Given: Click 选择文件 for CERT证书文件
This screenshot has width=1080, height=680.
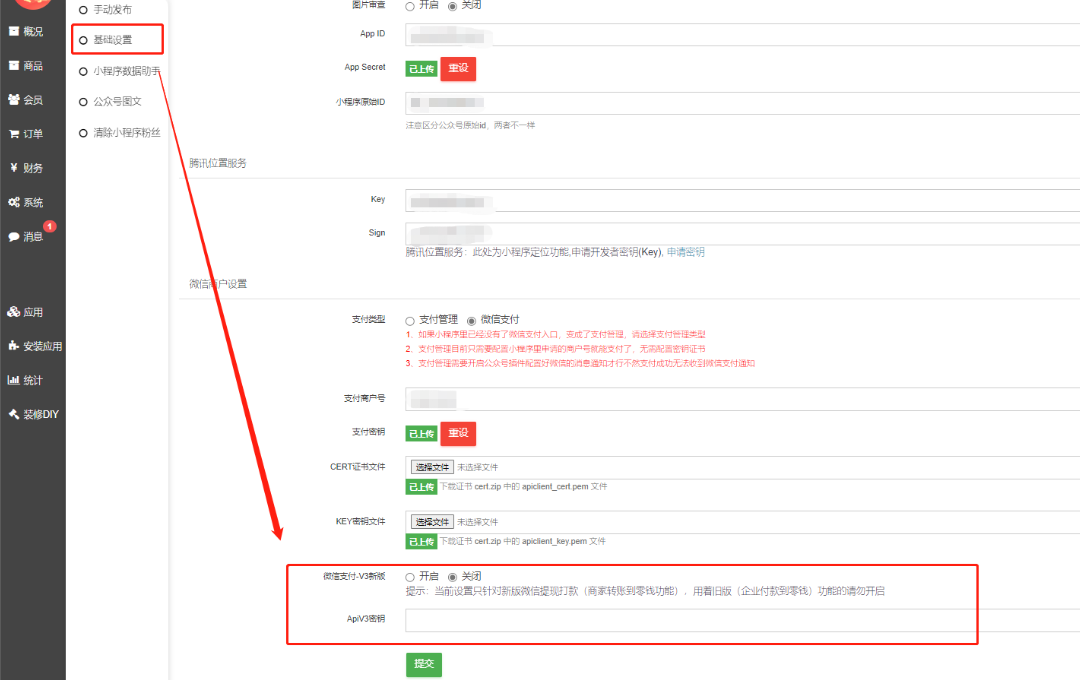Looking at the screenshot, I should click(x=432, y=467).
